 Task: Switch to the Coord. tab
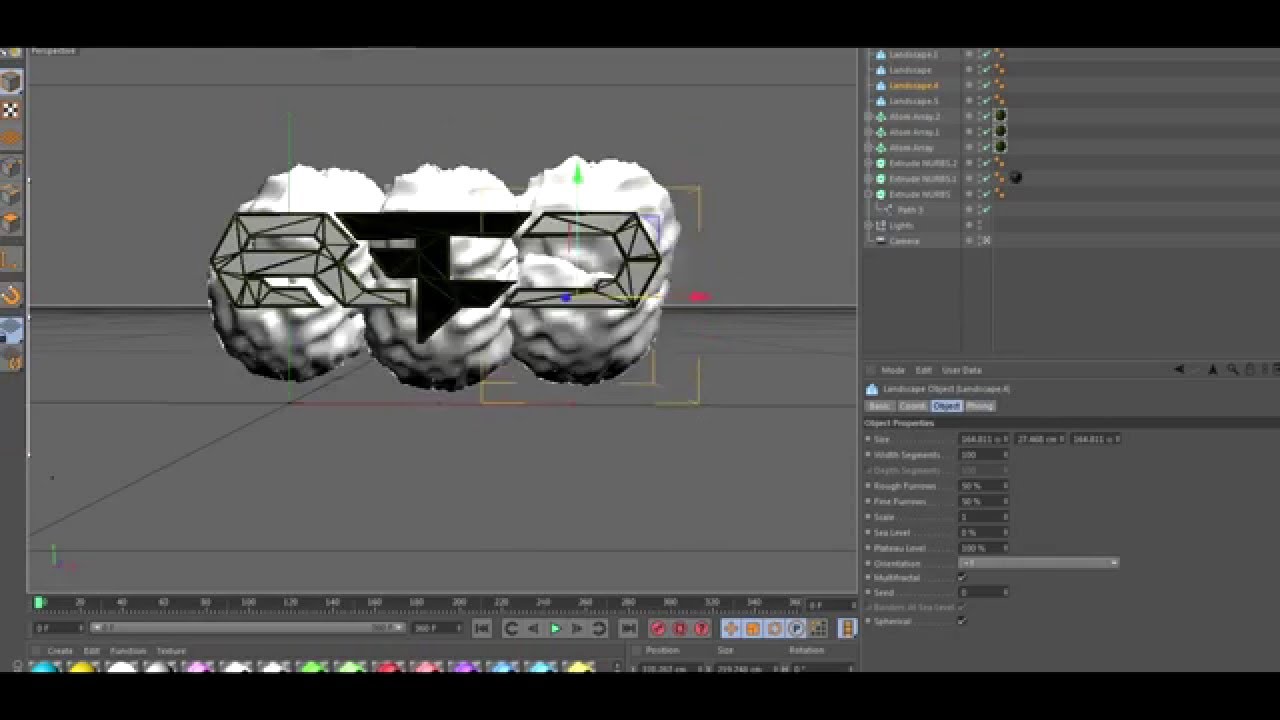(x=912, y=406)
